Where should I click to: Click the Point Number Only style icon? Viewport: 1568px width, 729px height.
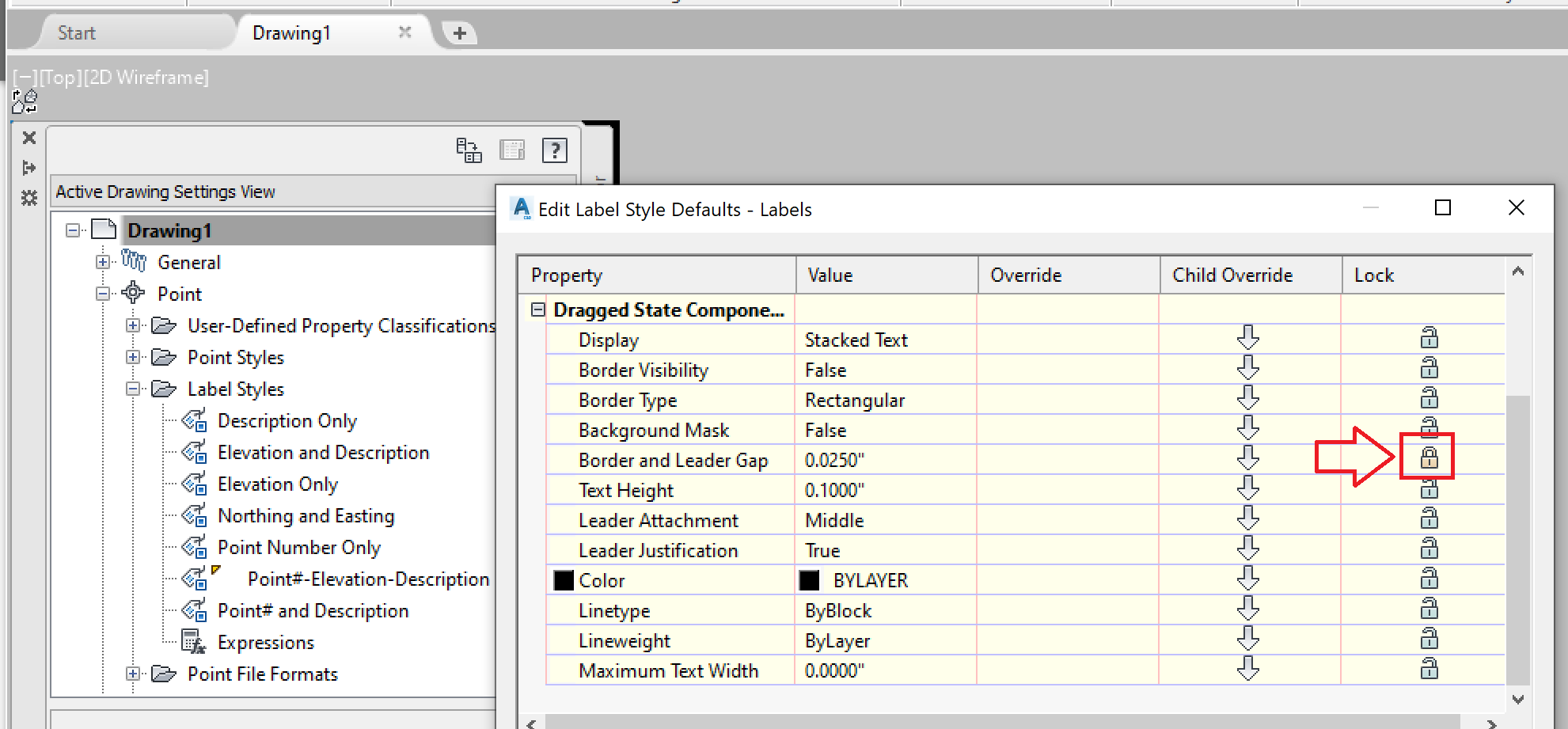195,547
